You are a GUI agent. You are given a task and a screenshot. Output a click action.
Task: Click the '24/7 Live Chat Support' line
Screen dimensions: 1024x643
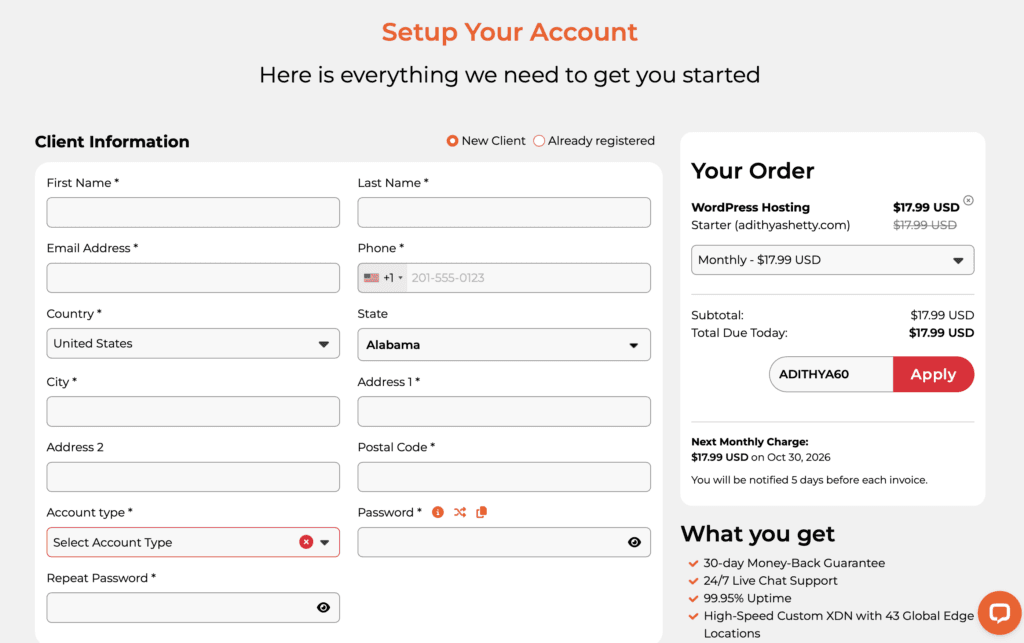tap(770, 580)
